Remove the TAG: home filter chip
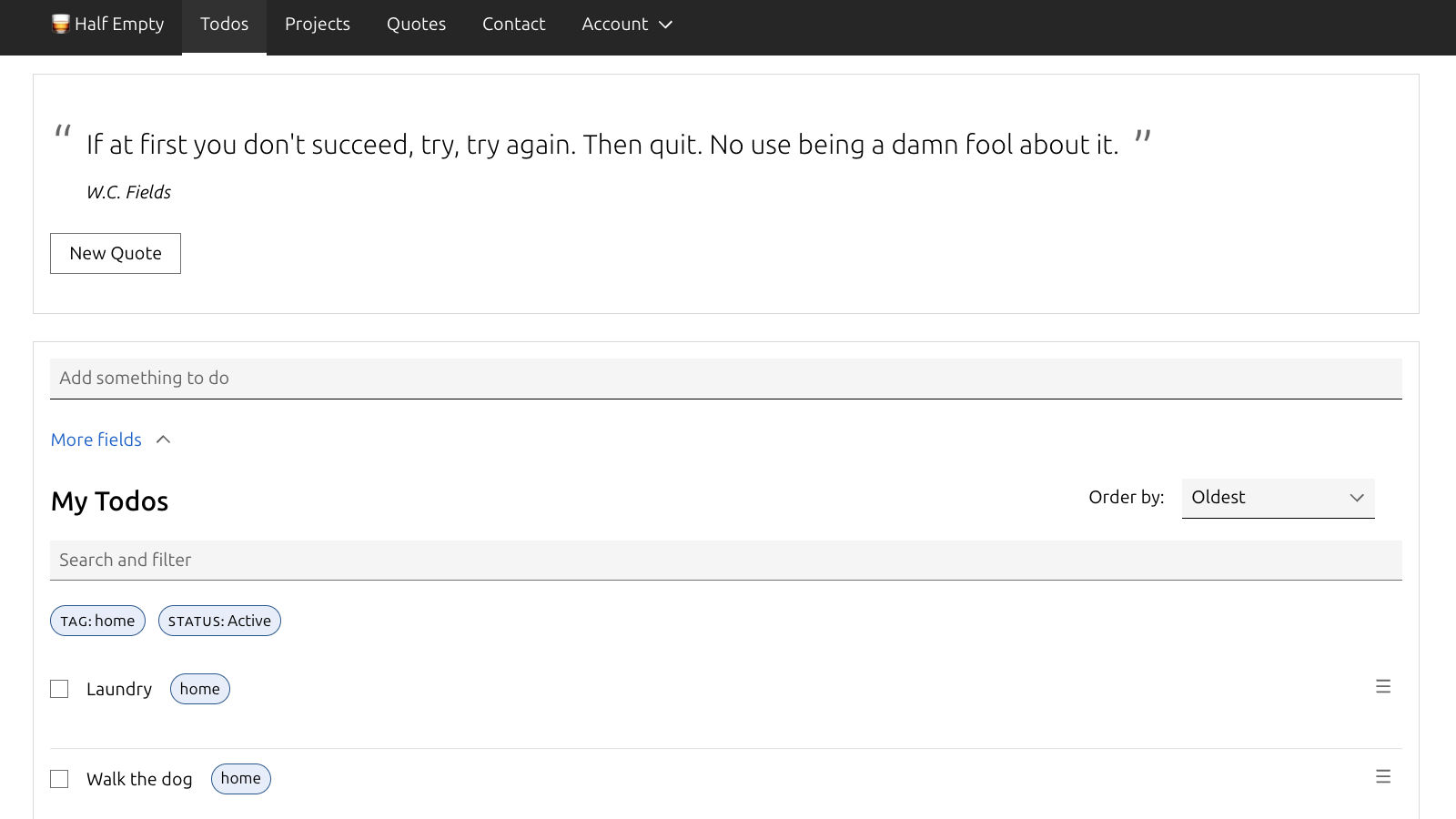Viewport: 1456px width, 819px height. [97, 621]
